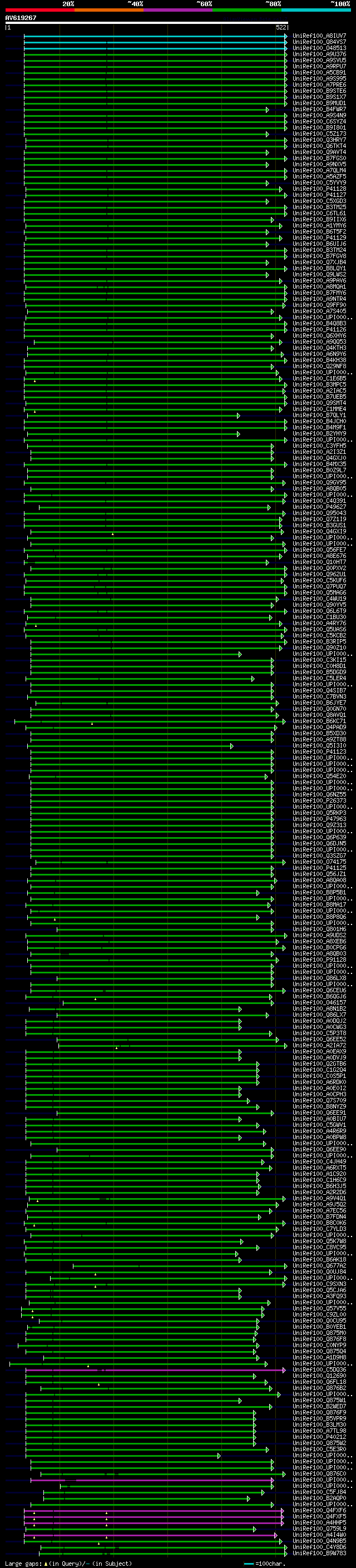Select the UniRef100_C6SYZ4 label
The width and height of the screenshot is (356, 1568).
(319, 121)
